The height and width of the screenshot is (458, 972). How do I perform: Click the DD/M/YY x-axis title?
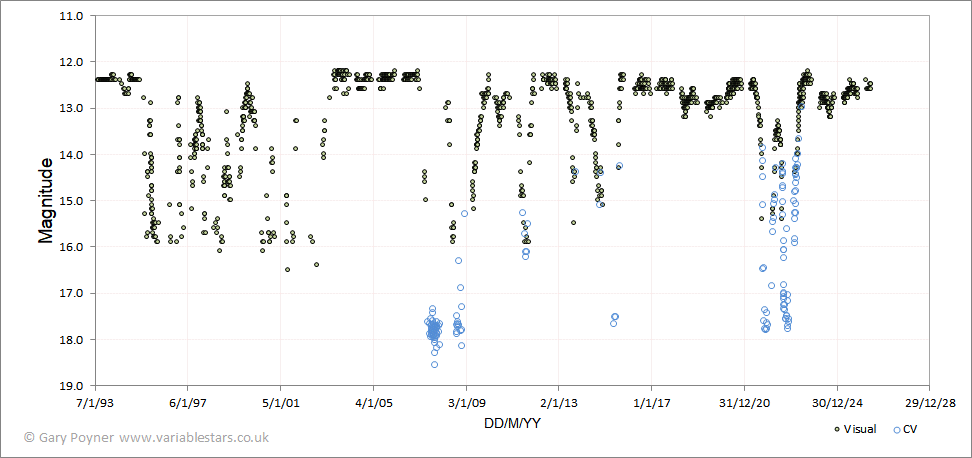coord(512,423)
